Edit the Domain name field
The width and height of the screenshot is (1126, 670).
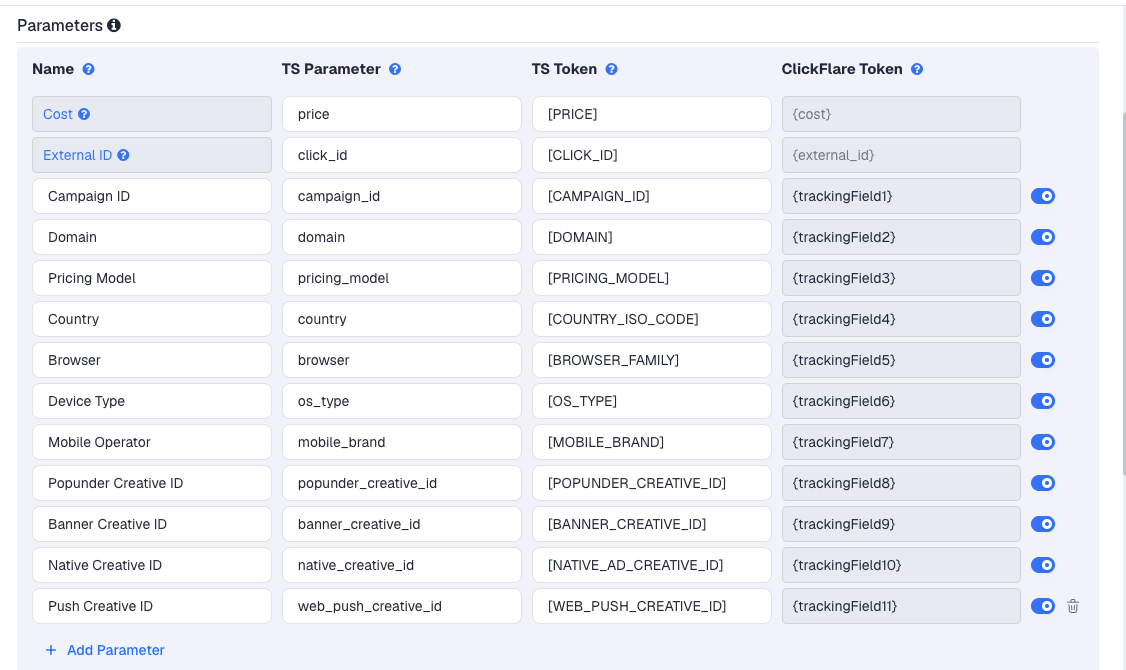(x=152, y=237)
